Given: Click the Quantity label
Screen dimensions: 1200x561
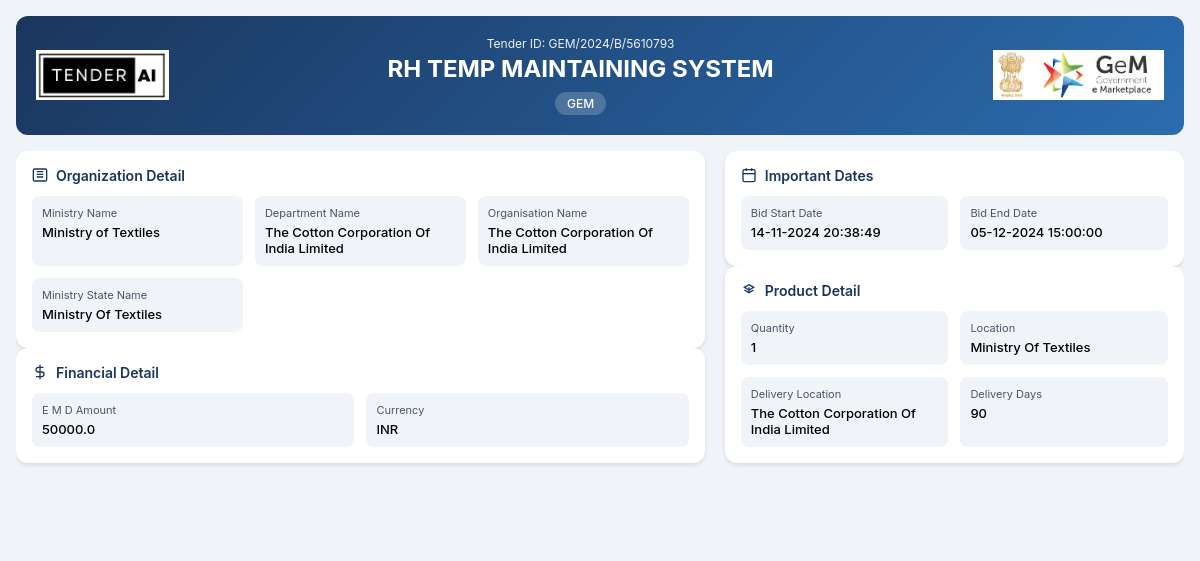Looking at the screenshot, I should pos(772,328).
